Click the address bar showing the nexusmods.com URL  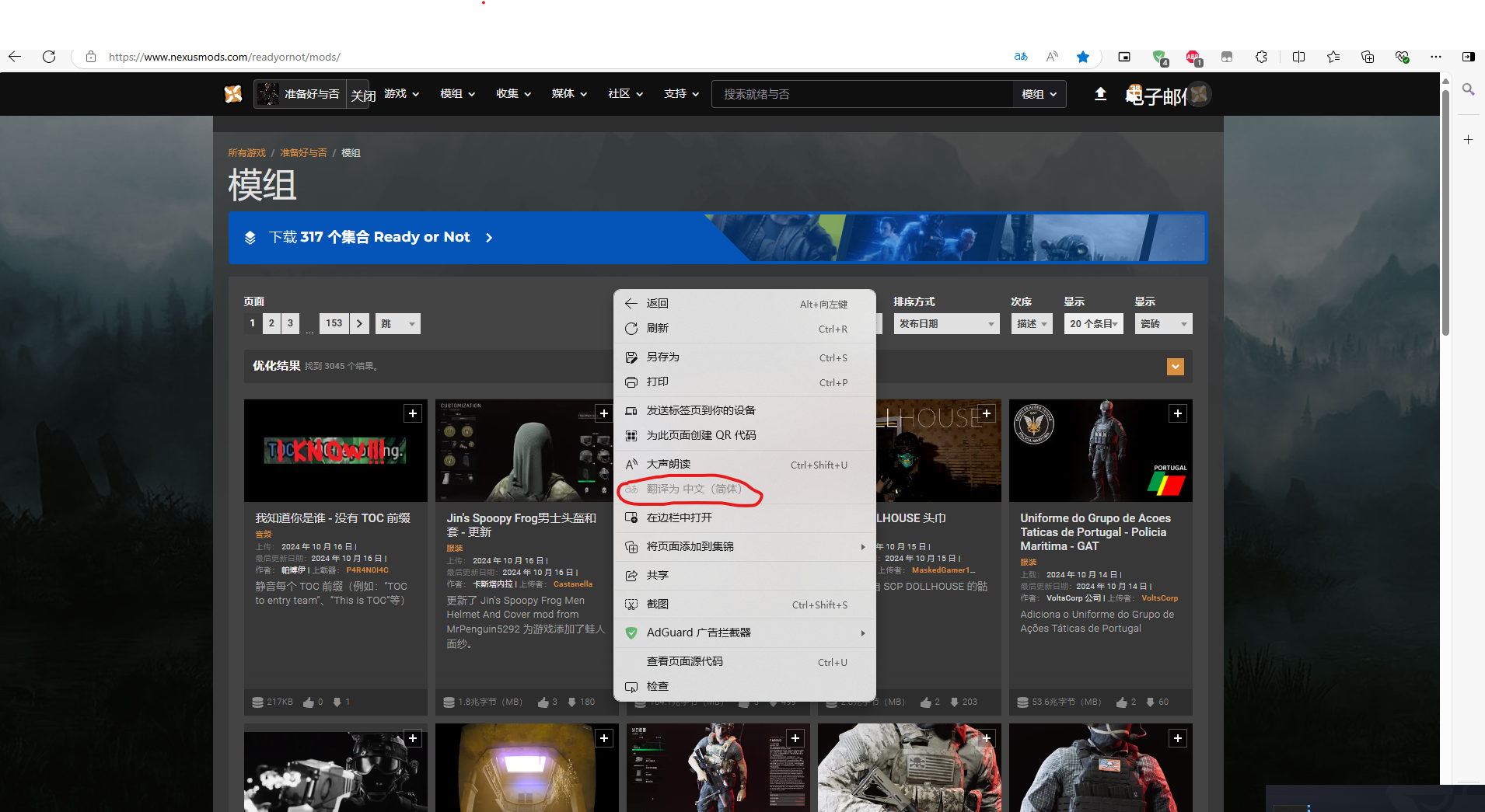pos(544,57)
